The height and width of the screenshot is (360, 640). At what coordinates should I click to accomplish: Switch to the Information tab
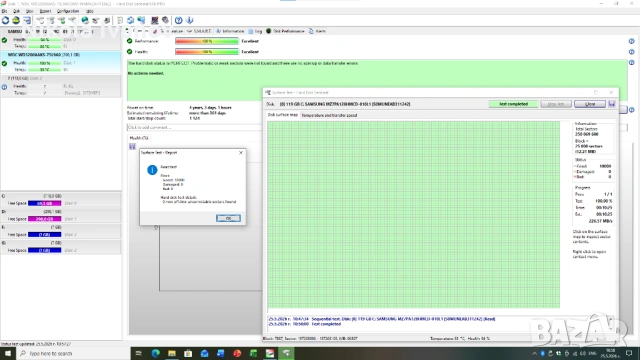click(x=230, y=31)
